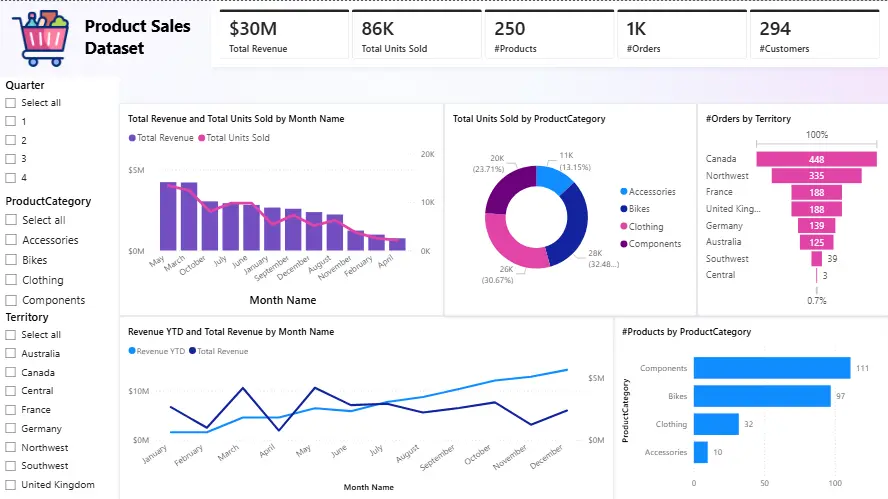Filter by Accessories category checkbox
Viewport: 888px width, 499px height.
click(11, 240)
